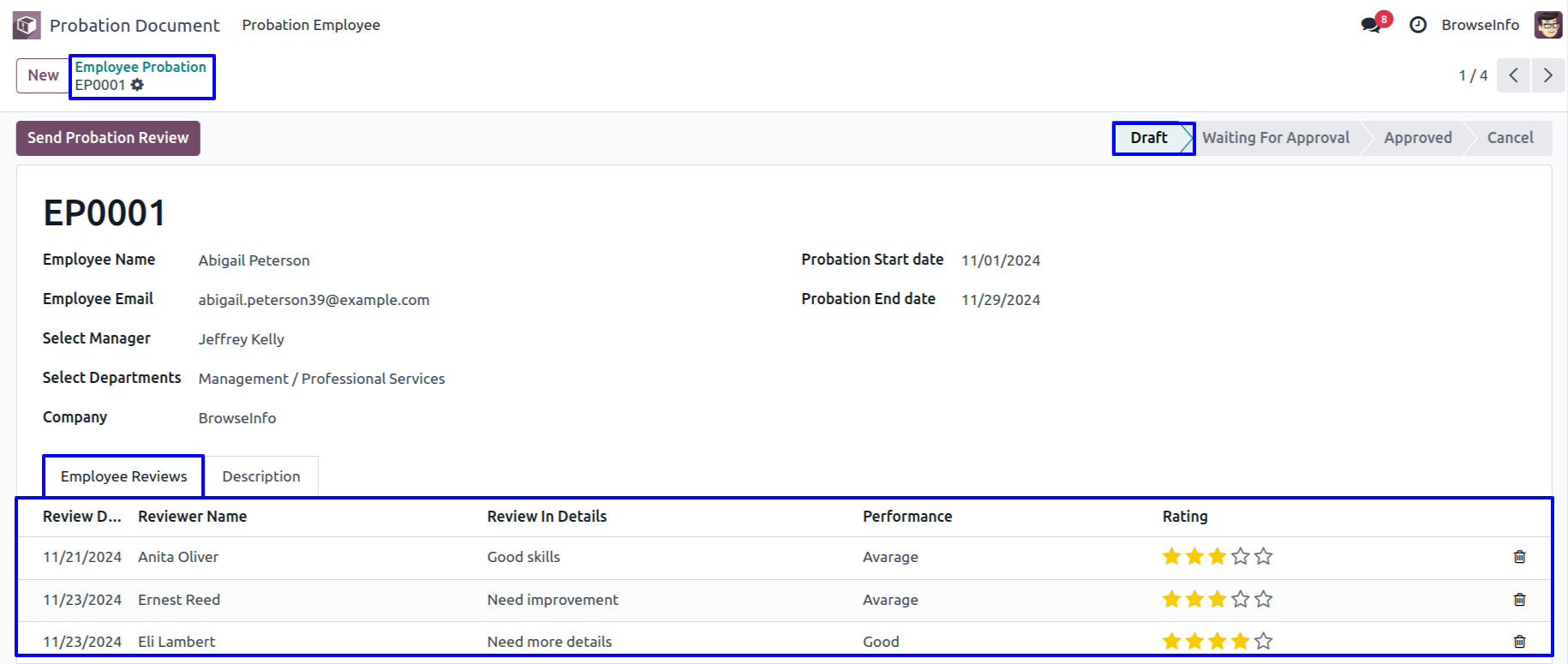Click the New record button
The width and height of the screenshot is (1568, 664).
43,75
